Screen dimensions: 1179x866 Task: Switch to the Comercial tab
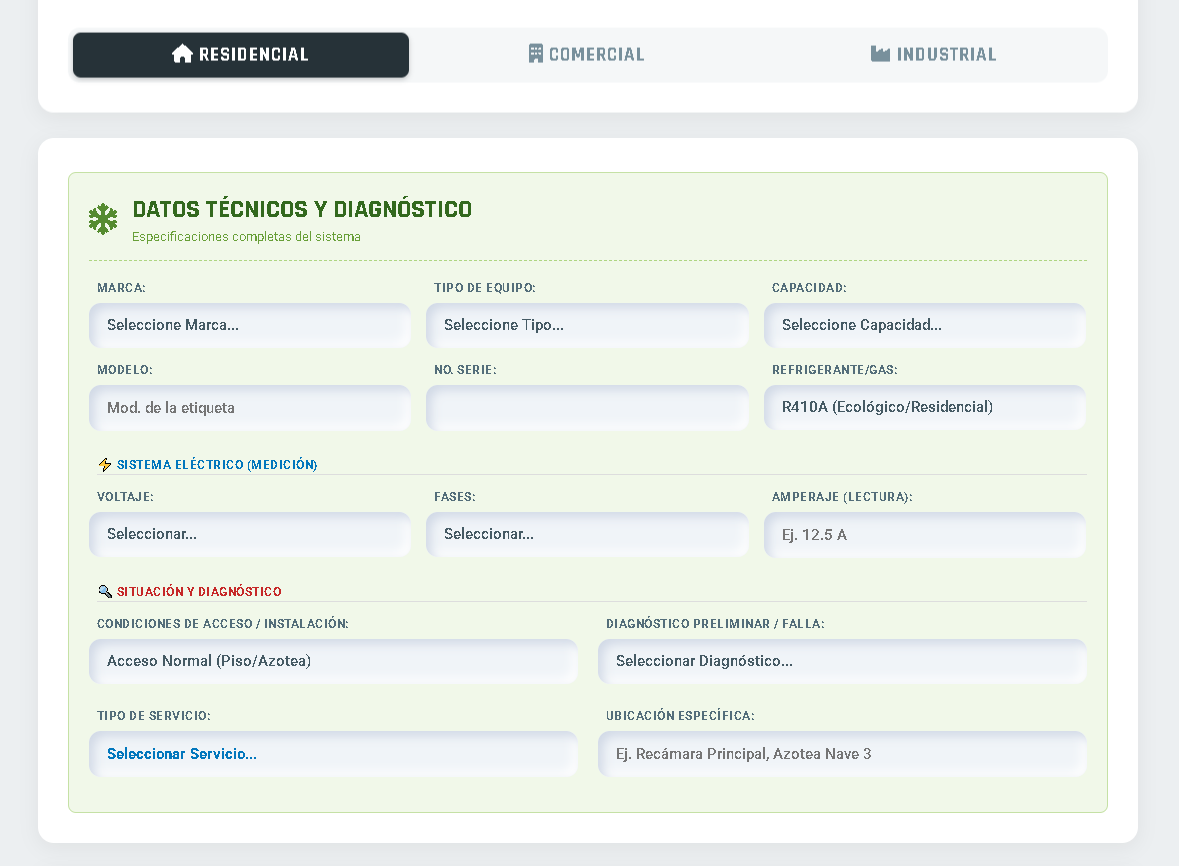(x=587, y=55)
